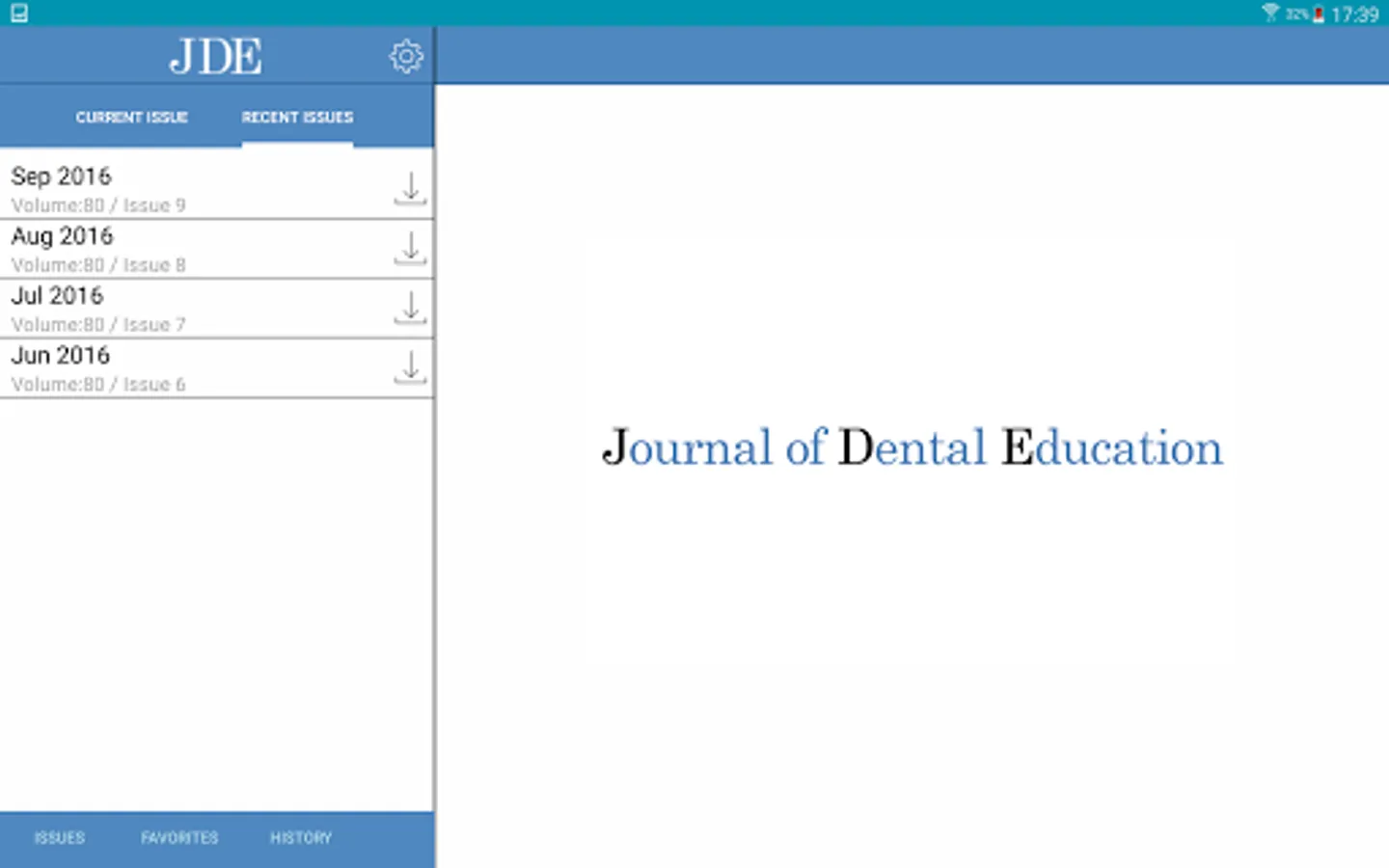The width and height of the screenshot is (1389, 868).
Task: Download the Aug 2016 issue
Action: click(410, 248)
